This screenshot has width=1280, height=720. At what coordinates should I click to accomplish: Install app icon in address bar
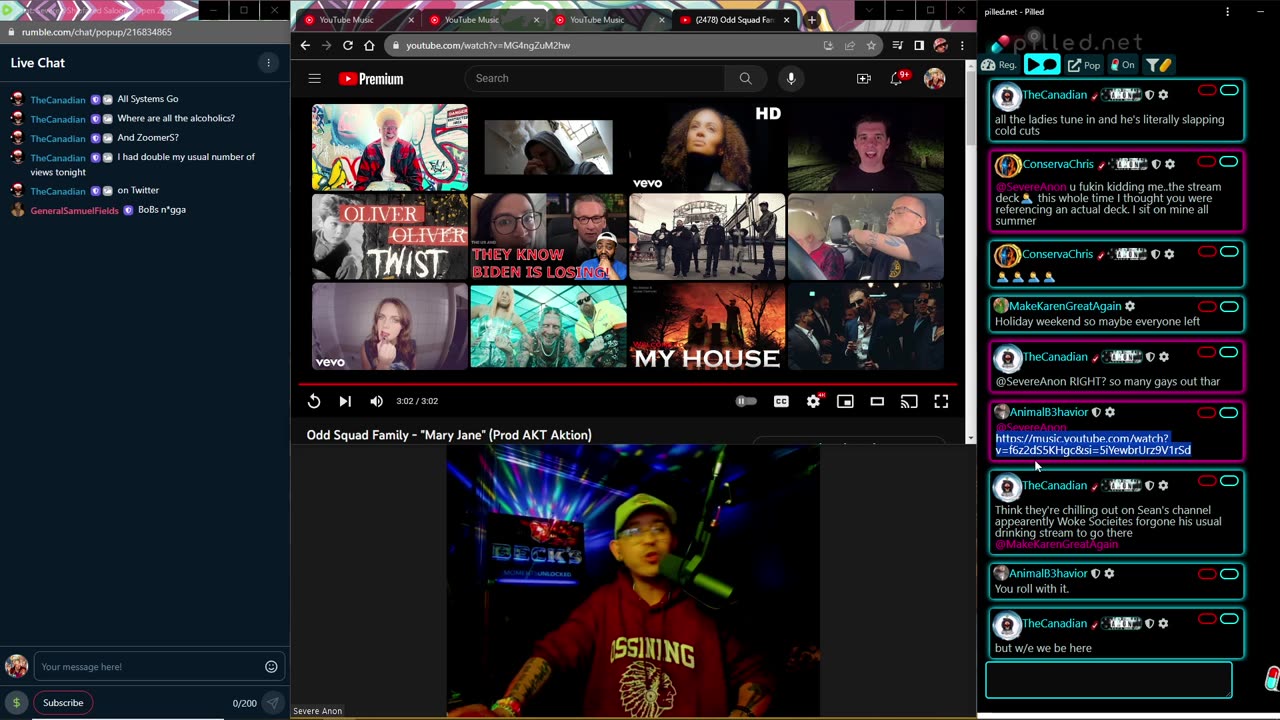click(x=828, y=45)
